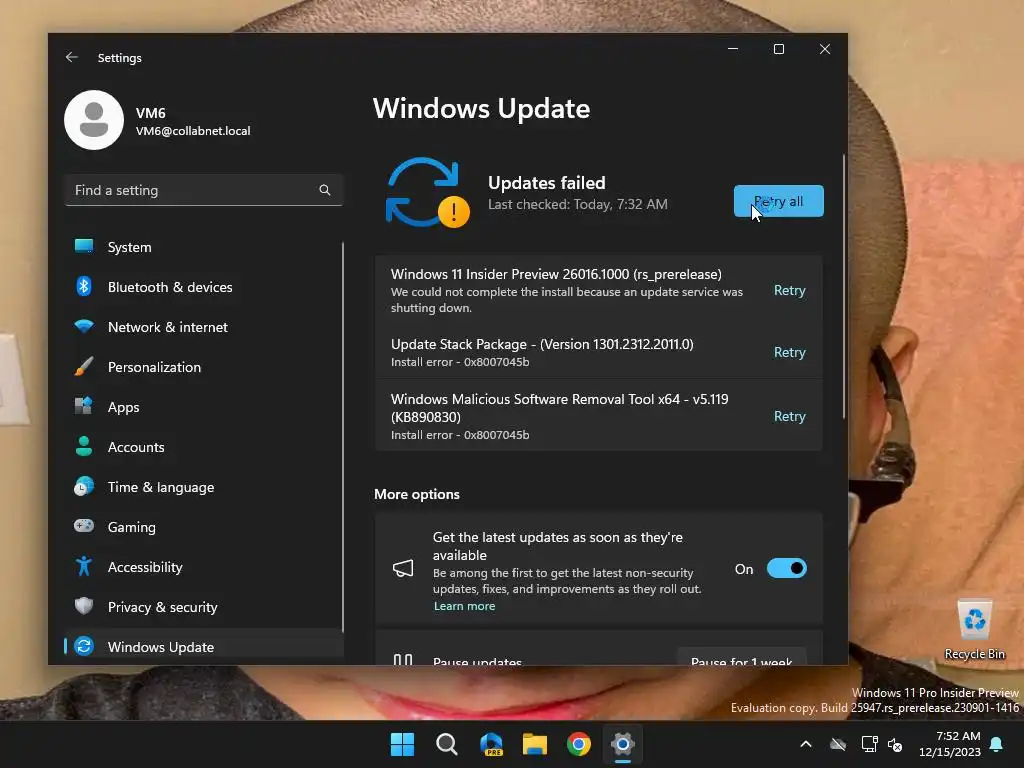Screen dimensions: 1024x768
Task: Select Gaming in the sidebar
Action: (204, 526)
